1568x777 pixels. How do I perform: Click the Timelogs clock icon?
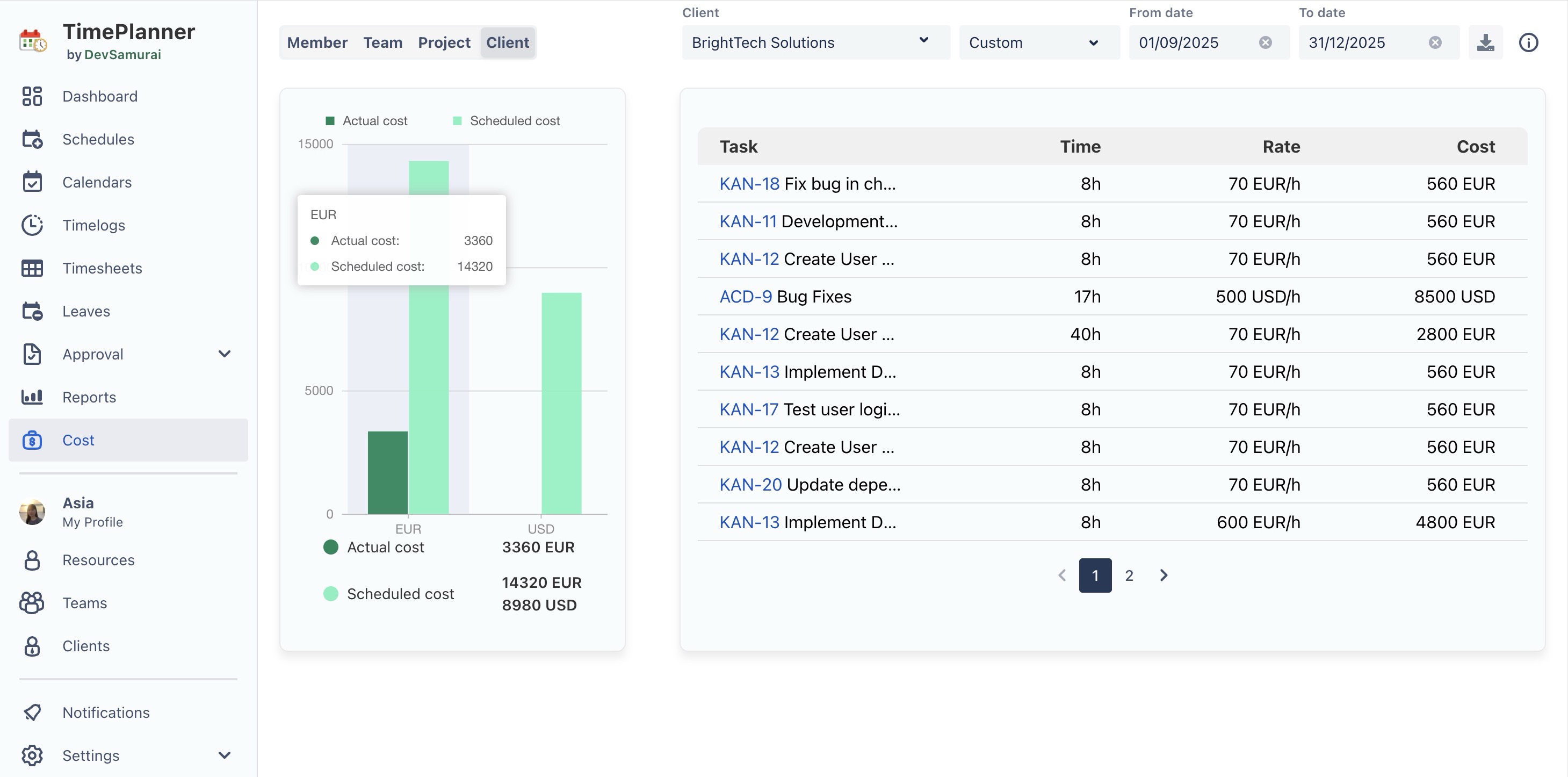pyautogui.click(x=32, y=225)
